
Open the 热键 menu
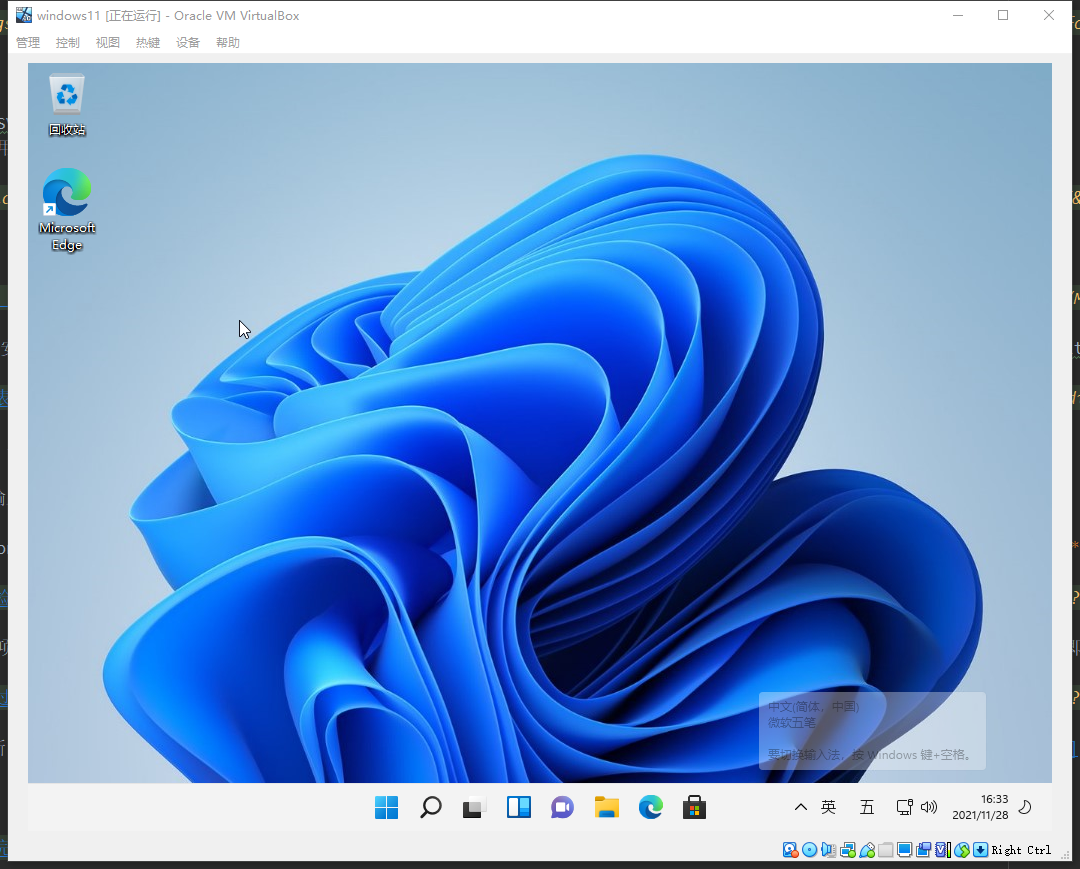pyautogui.click(x=147, y=43)
